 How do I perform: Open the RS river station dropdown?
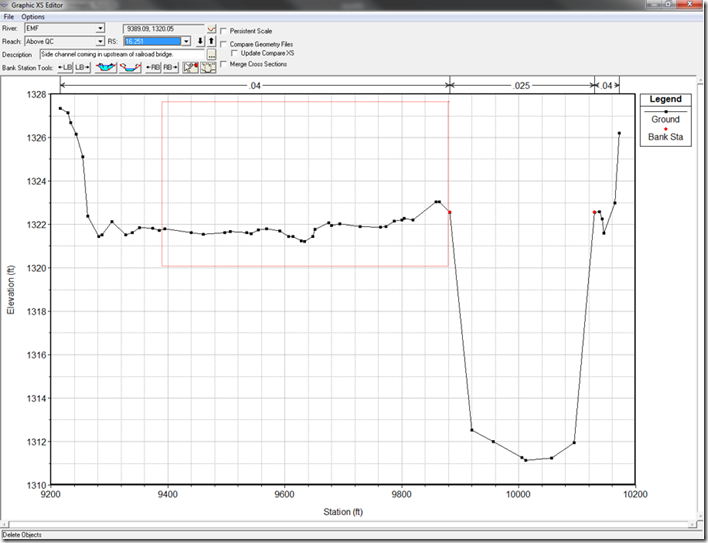(186, 41)
